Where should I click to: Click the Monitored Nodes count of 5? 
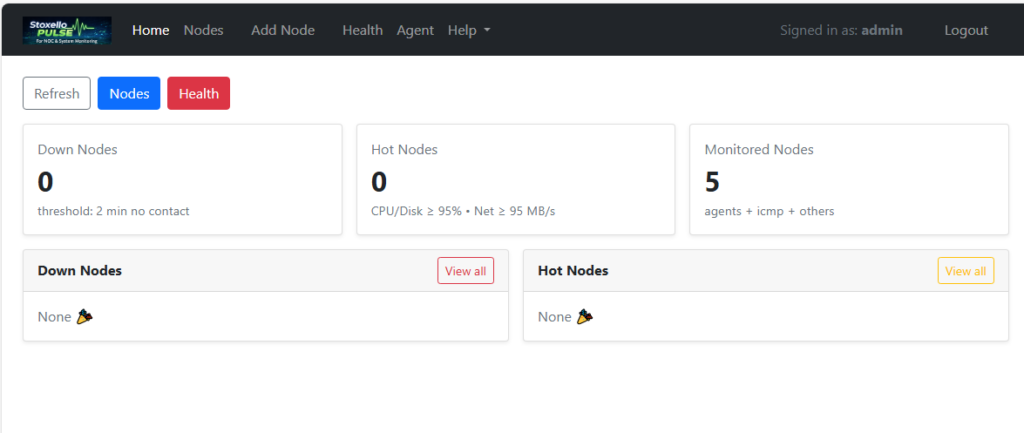pos(712,182)
